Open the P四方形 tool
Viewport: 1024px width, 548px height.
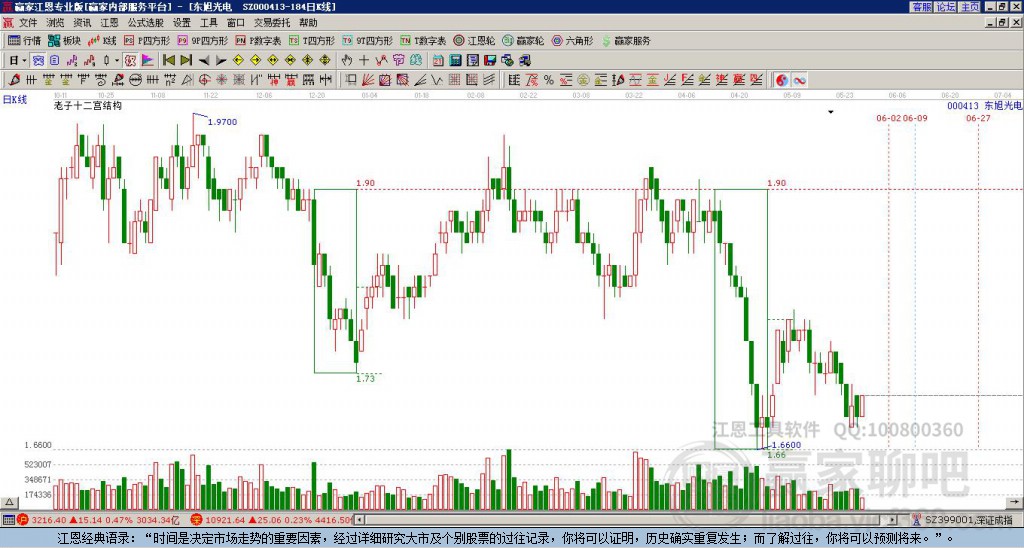pos(147,40)
